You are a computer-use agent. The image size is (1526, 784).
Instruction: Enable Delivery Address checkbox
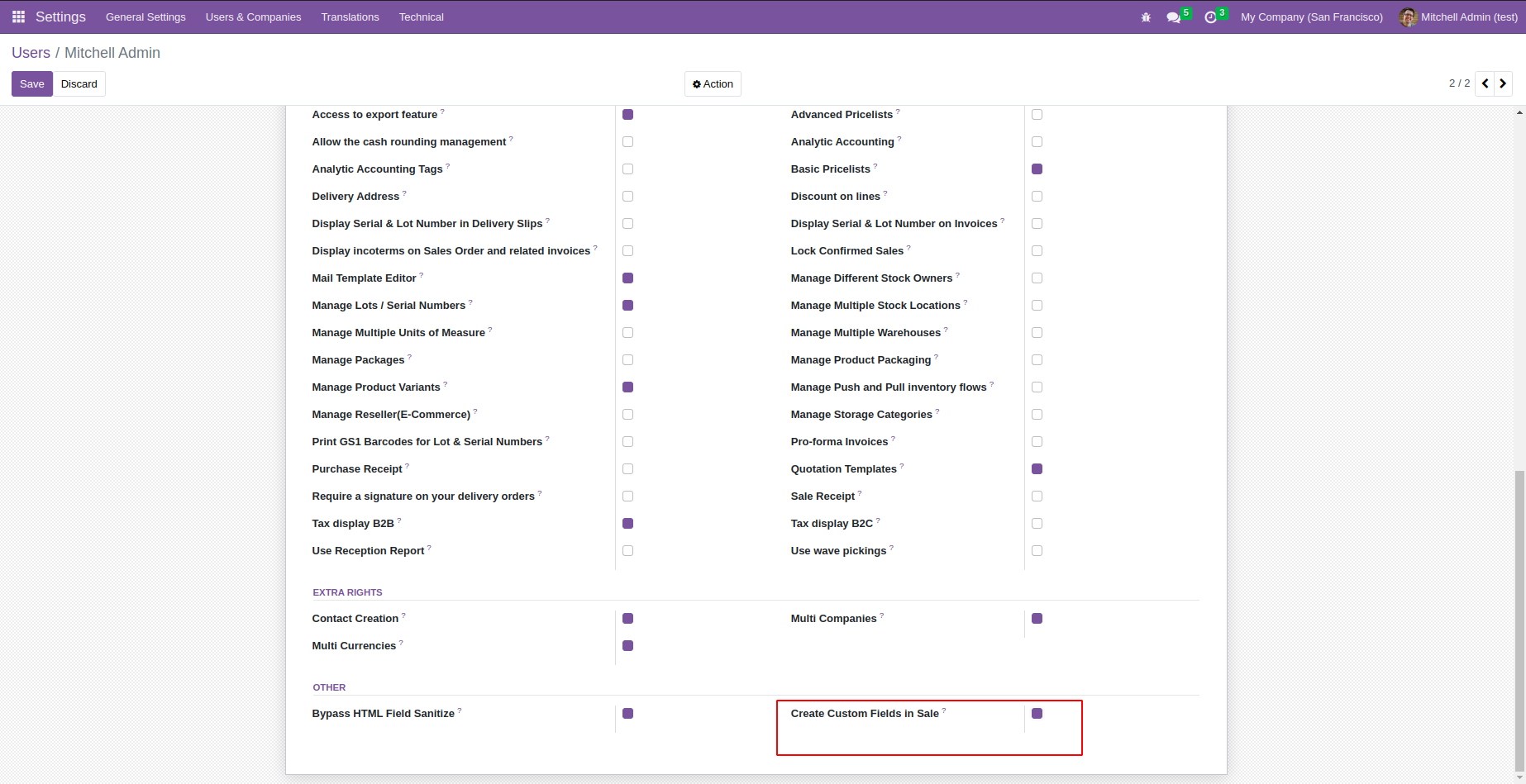click(628, 197)
